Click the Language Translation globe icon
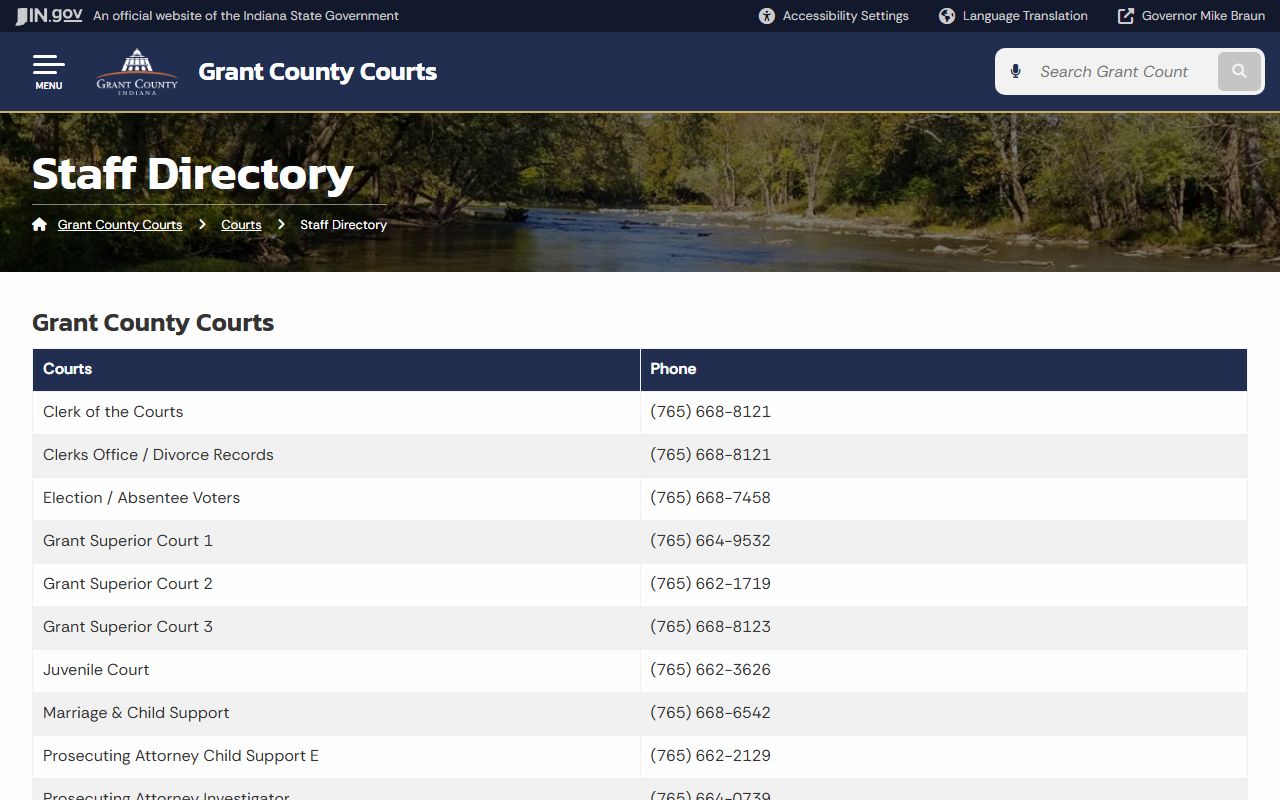1280x800 pixels. 947,16
